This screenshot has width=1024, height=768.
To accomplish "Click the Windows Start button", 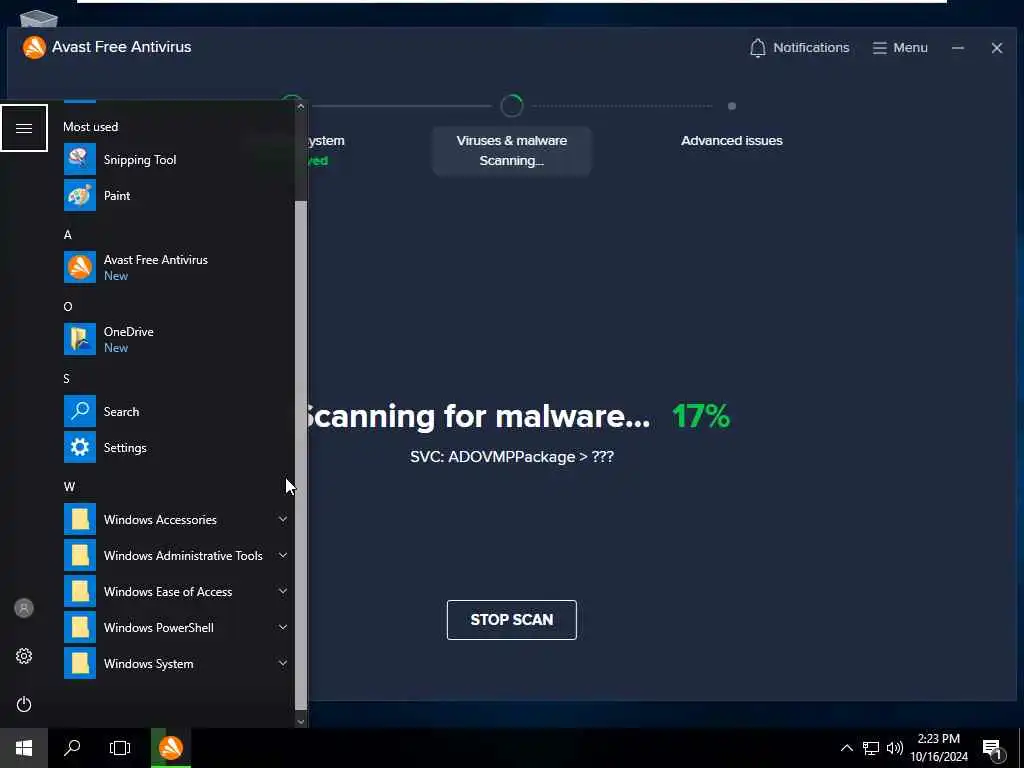I will (x=24, y=748).
